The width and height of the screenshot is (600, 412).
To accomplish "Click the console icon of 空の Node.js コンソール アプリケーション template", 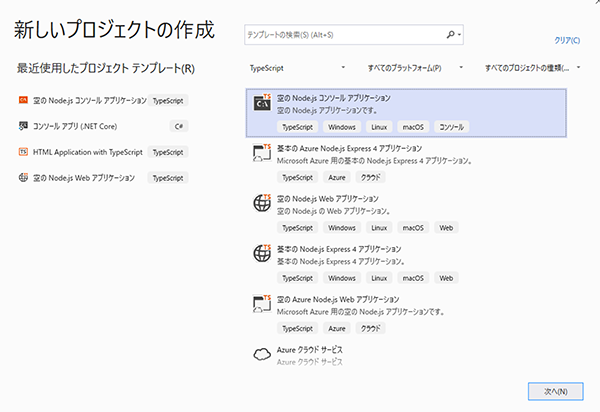I will tap(262, 103).
